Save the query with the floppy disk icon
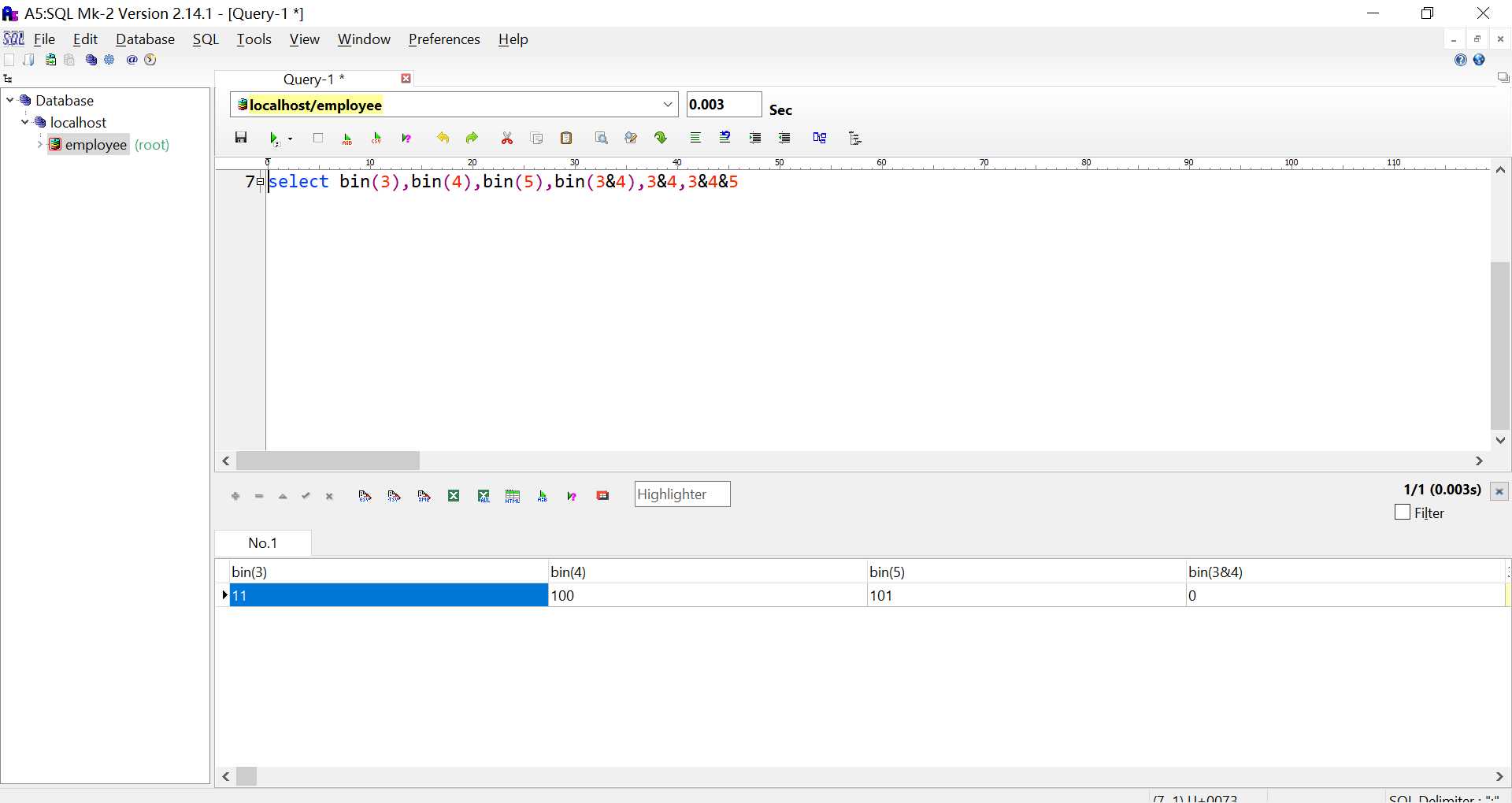 [241, 138]
